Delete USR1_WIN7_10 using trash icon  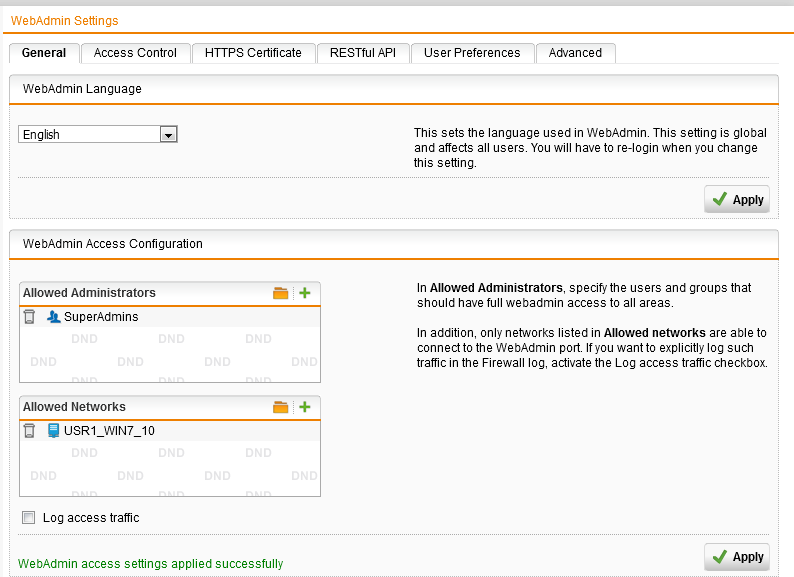coord(30,431)
